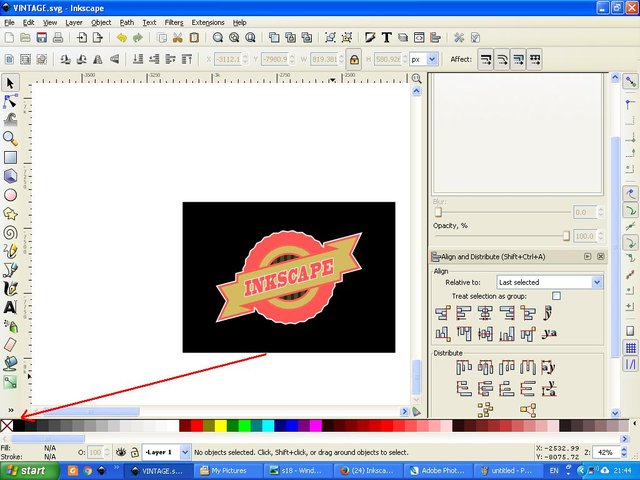Click the Print document icon
This screenshot has width=640, height=480.
58,38
